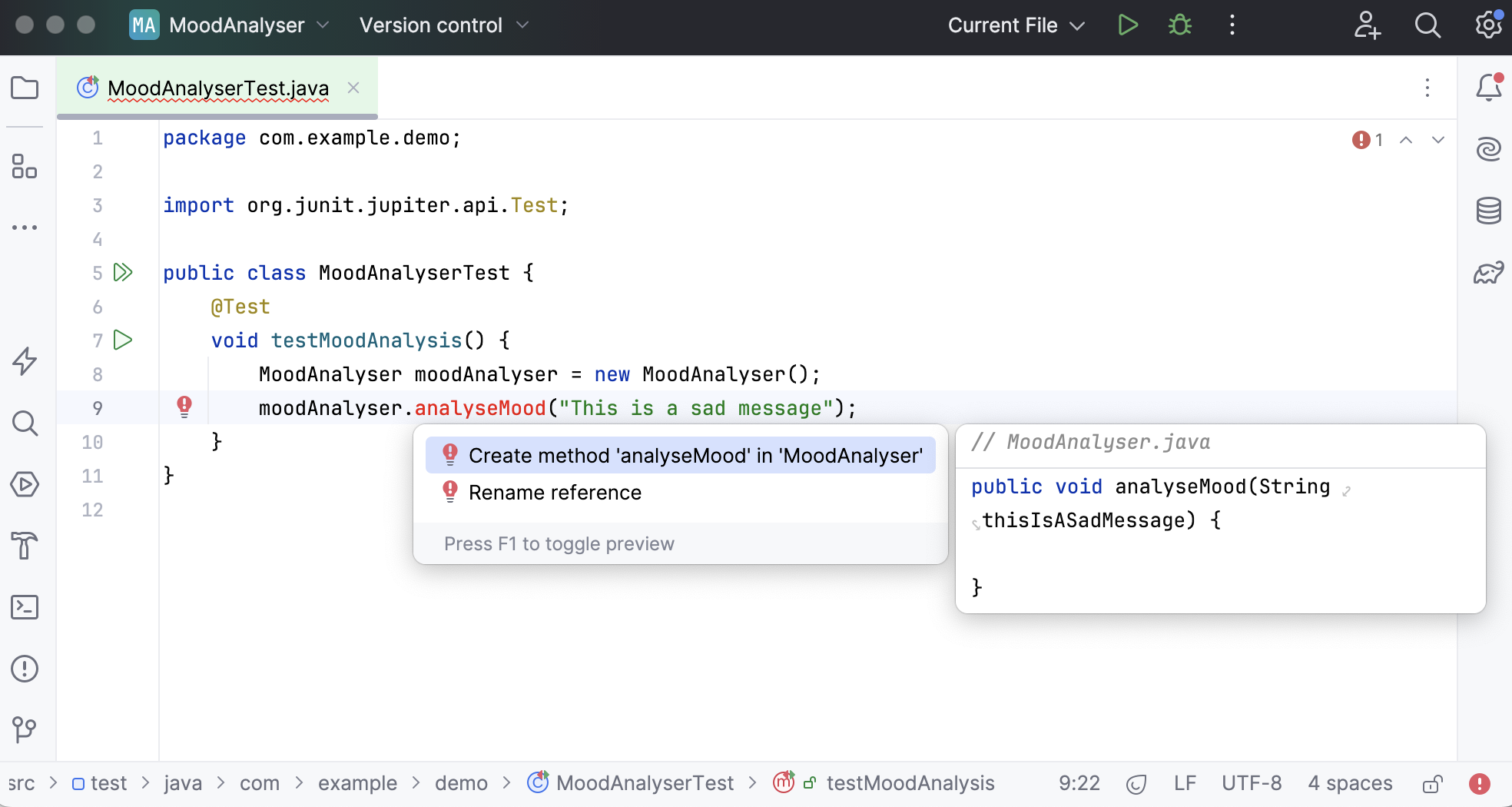Select 'Create method analyseMood in MoodAnalyser'
This screenshot has width=1512, height=807.
click(x=679, y=455)
